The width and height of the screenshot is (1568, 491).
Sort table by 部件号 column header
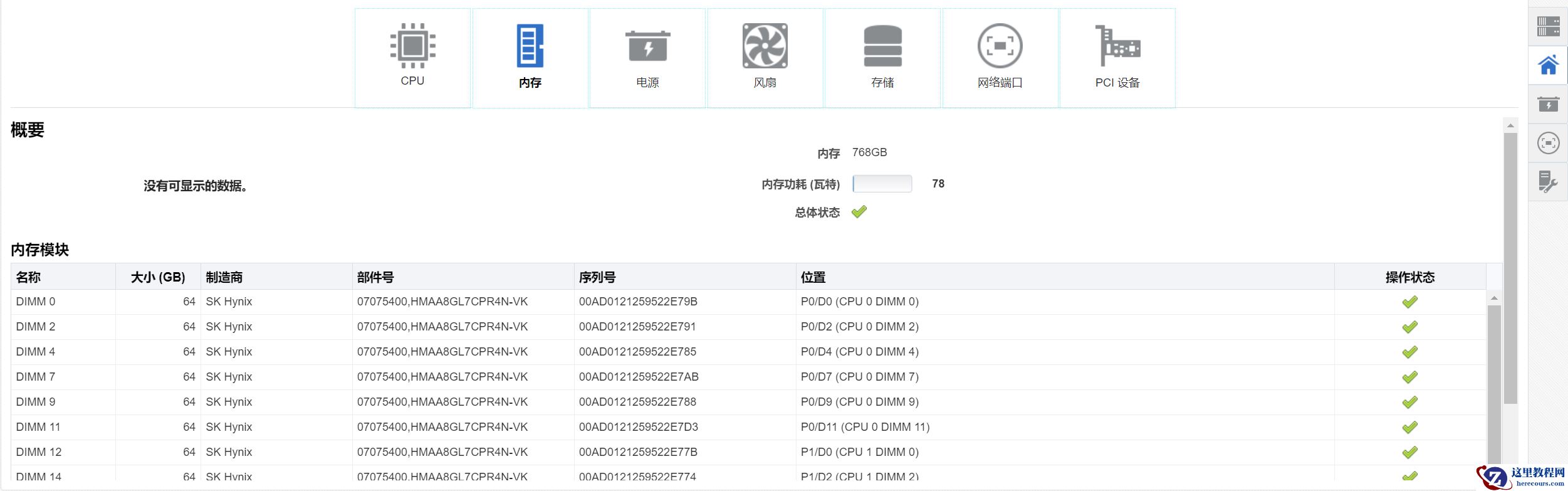click(463, 277)
